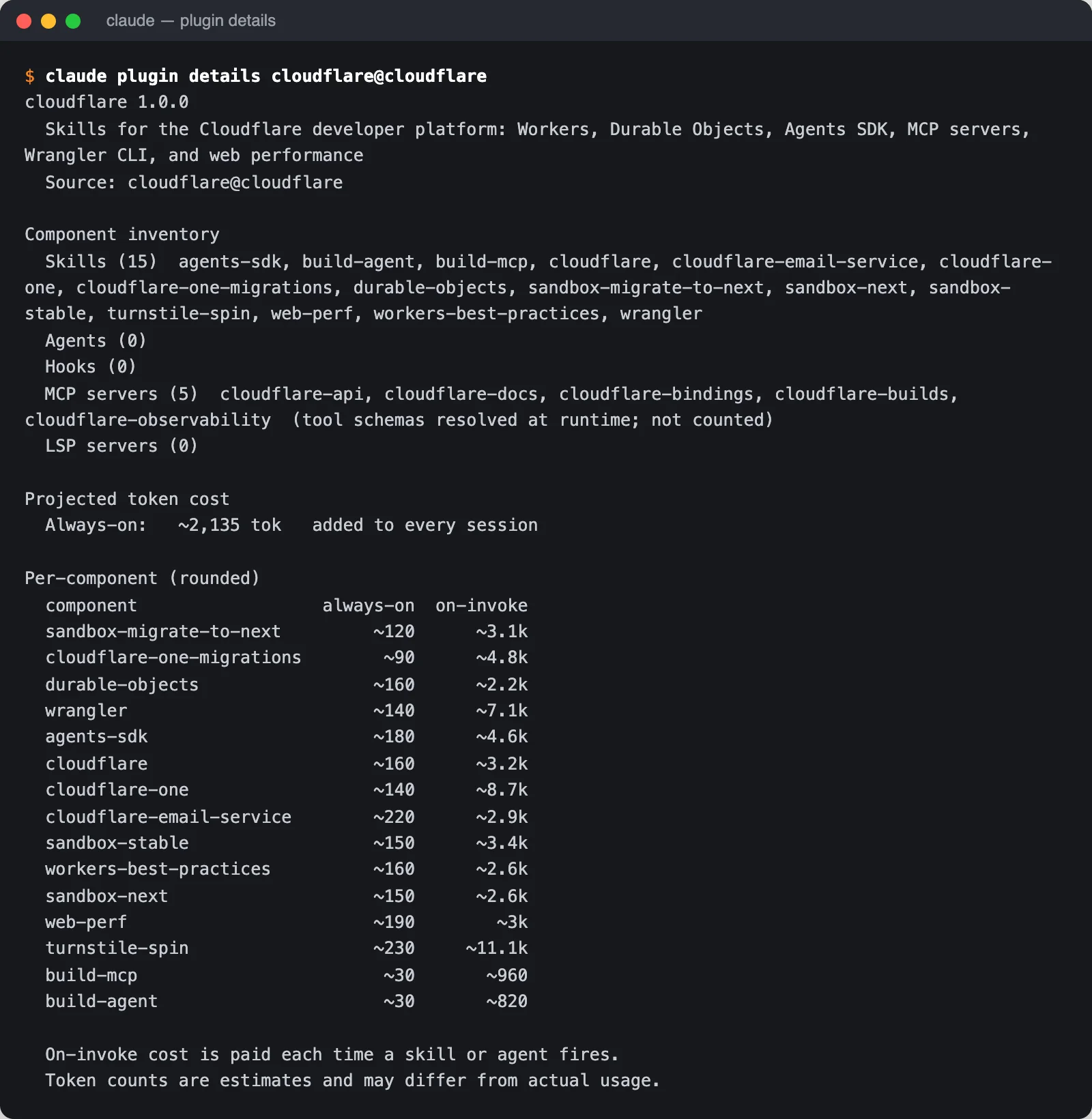Click the 'Hooks (0)' line
This screenshot has height=1119, width=1092.
(91, 367)
